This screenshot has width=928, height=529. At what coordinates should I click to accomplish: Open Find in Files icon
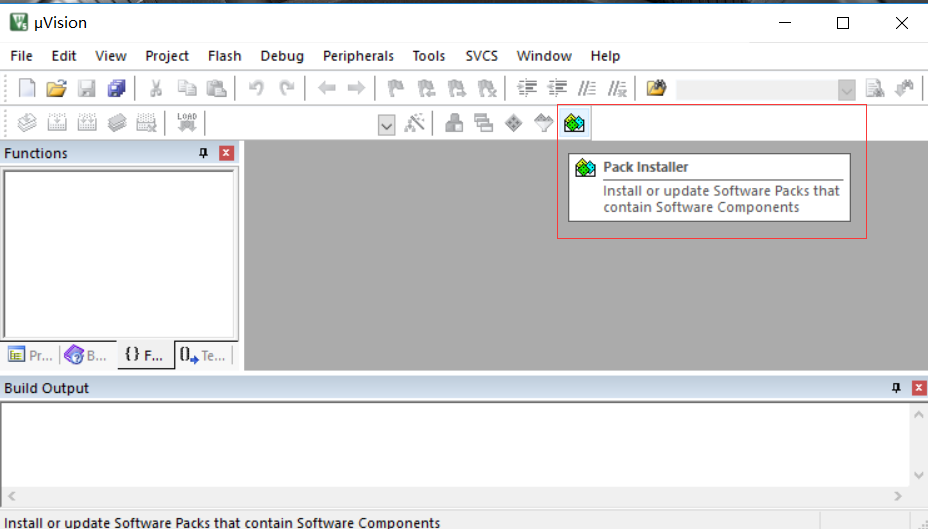[x=656, y=89]
